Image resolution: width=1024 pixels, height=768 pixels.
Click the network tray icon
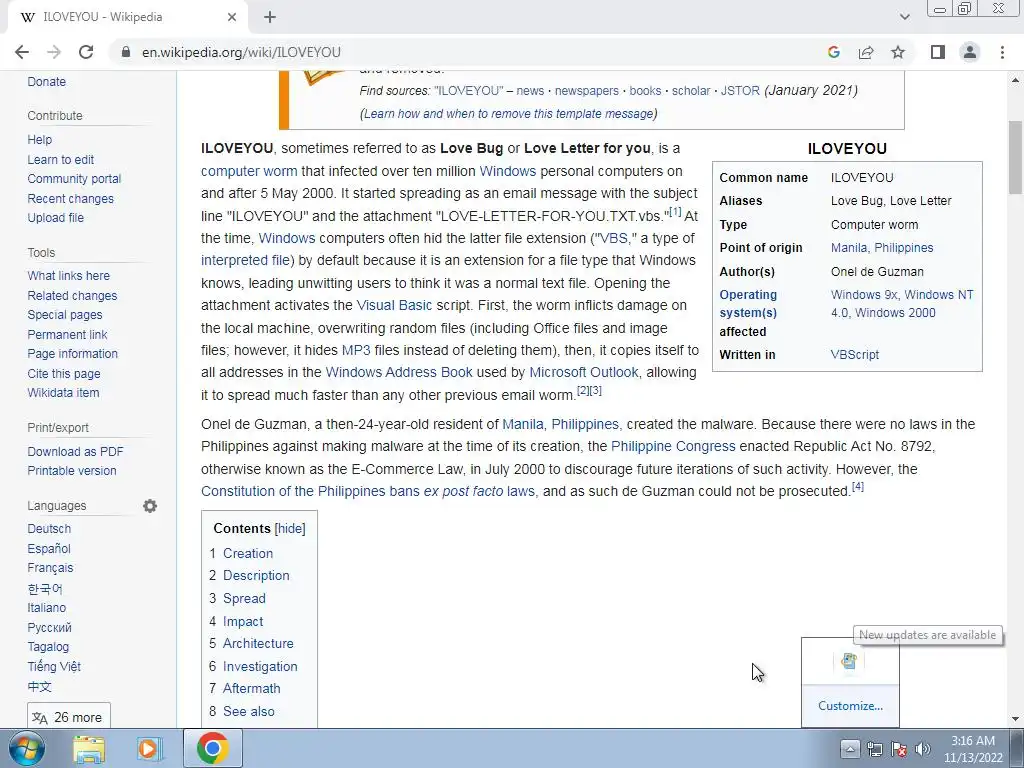874,749
